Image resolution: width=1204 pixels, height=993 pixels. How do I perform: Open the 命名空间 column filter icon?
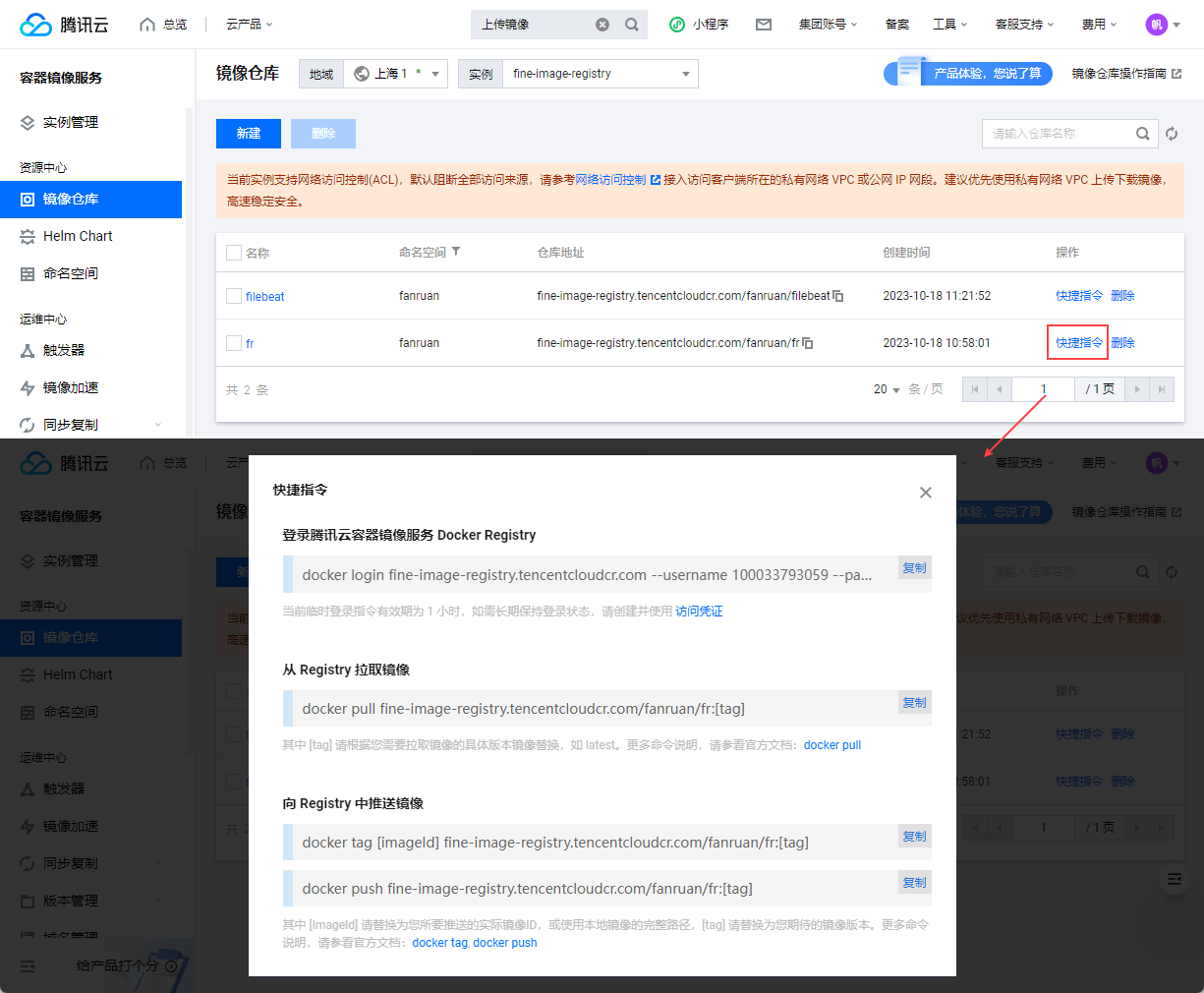[x=456, y=252]
